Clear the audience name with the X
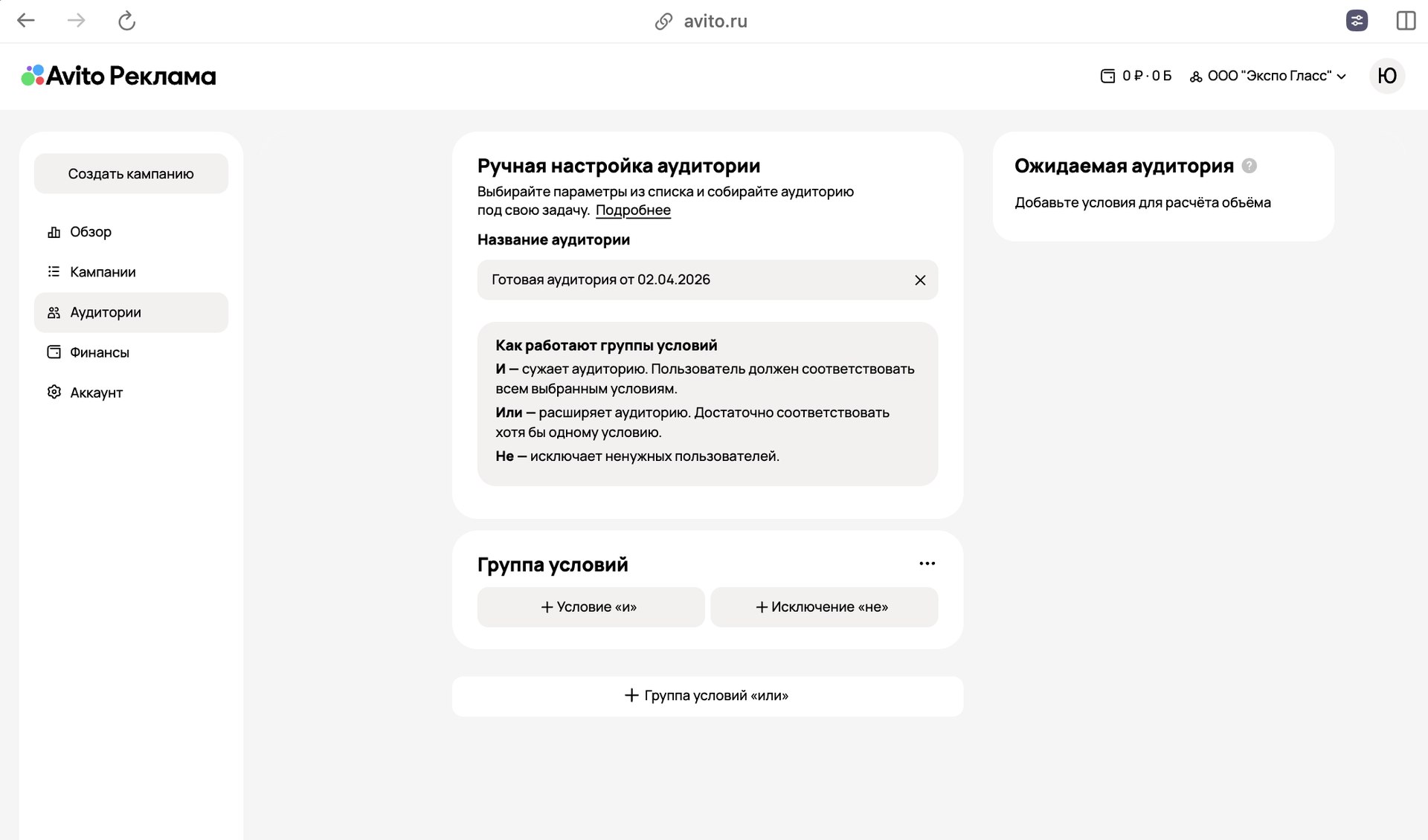Viewport: 1428px width, 840px height. click(920, 280)
